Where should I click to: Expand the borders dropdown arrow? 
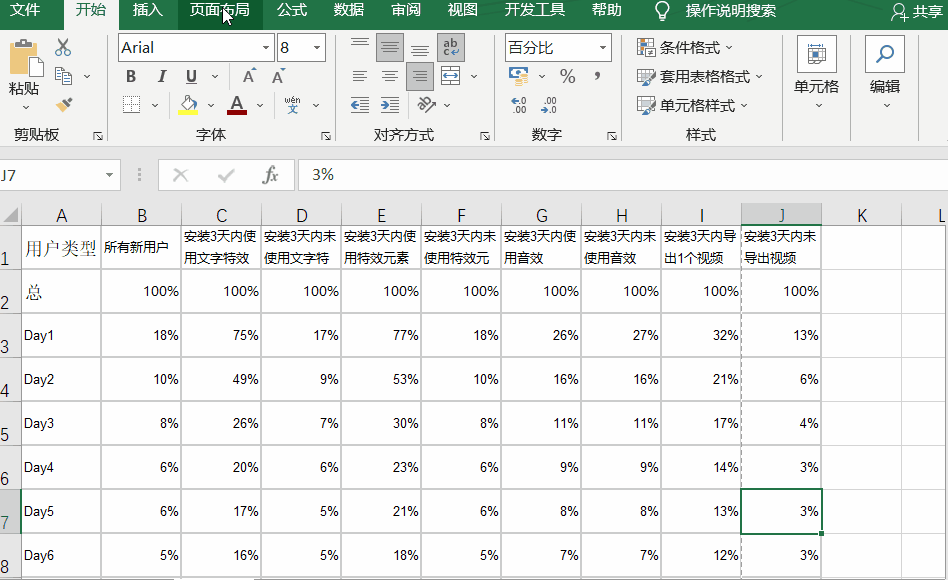click(x=155, y=105)
